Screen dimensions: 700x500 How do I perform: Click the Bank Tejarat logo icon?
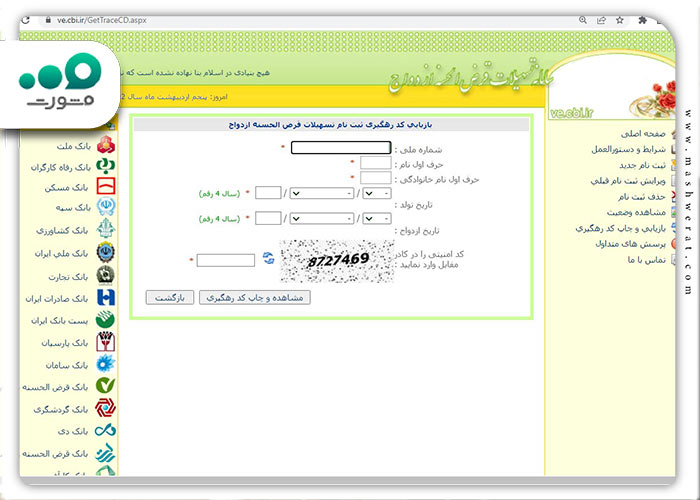pyautogui.click(x=106, y=276)
